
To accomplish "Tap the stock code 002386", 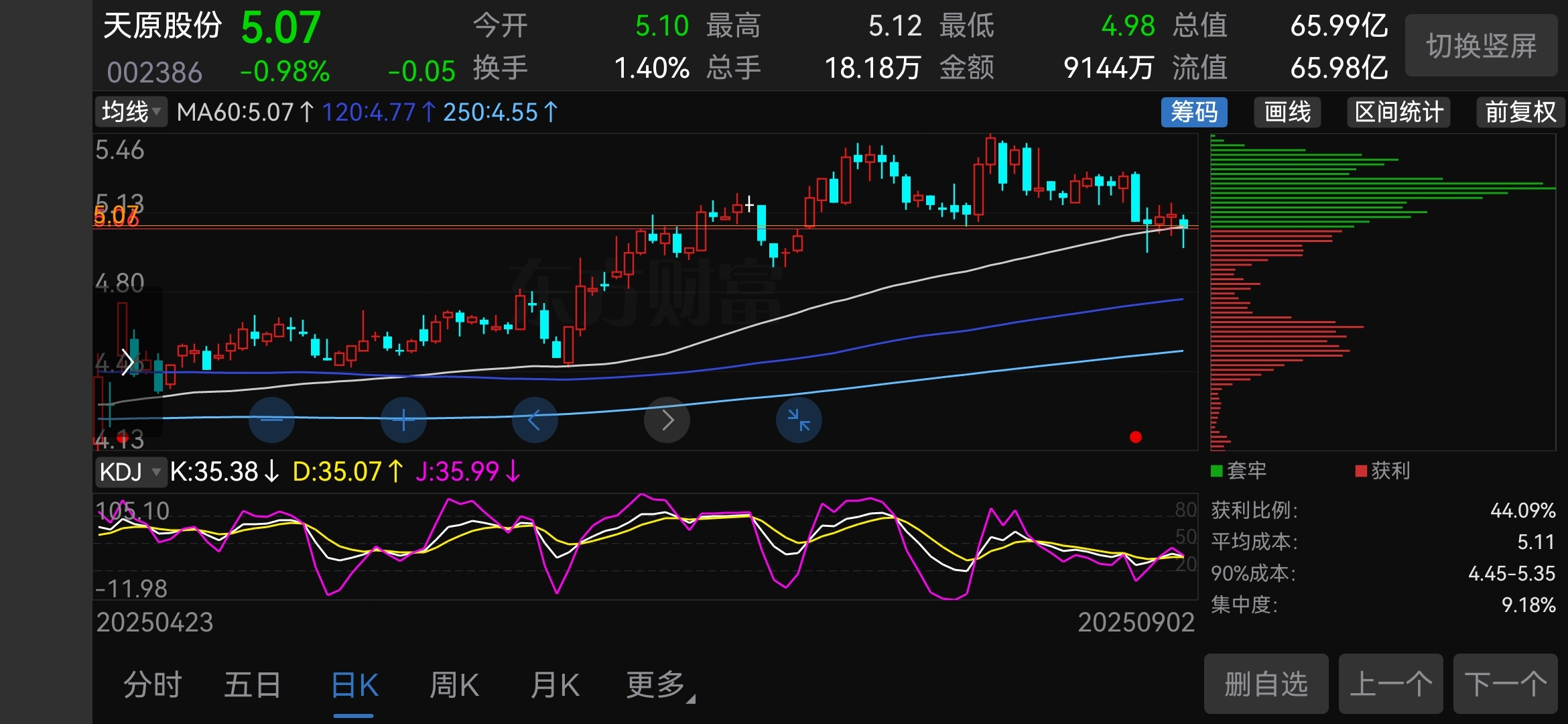I will click(x=154, y=72).
